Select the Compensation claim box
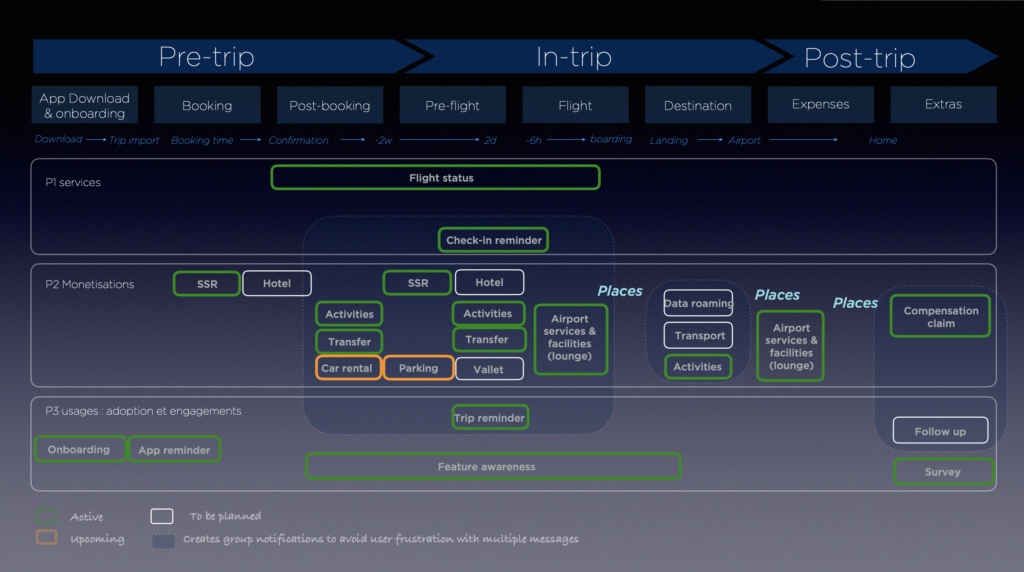 coord(940,316)
